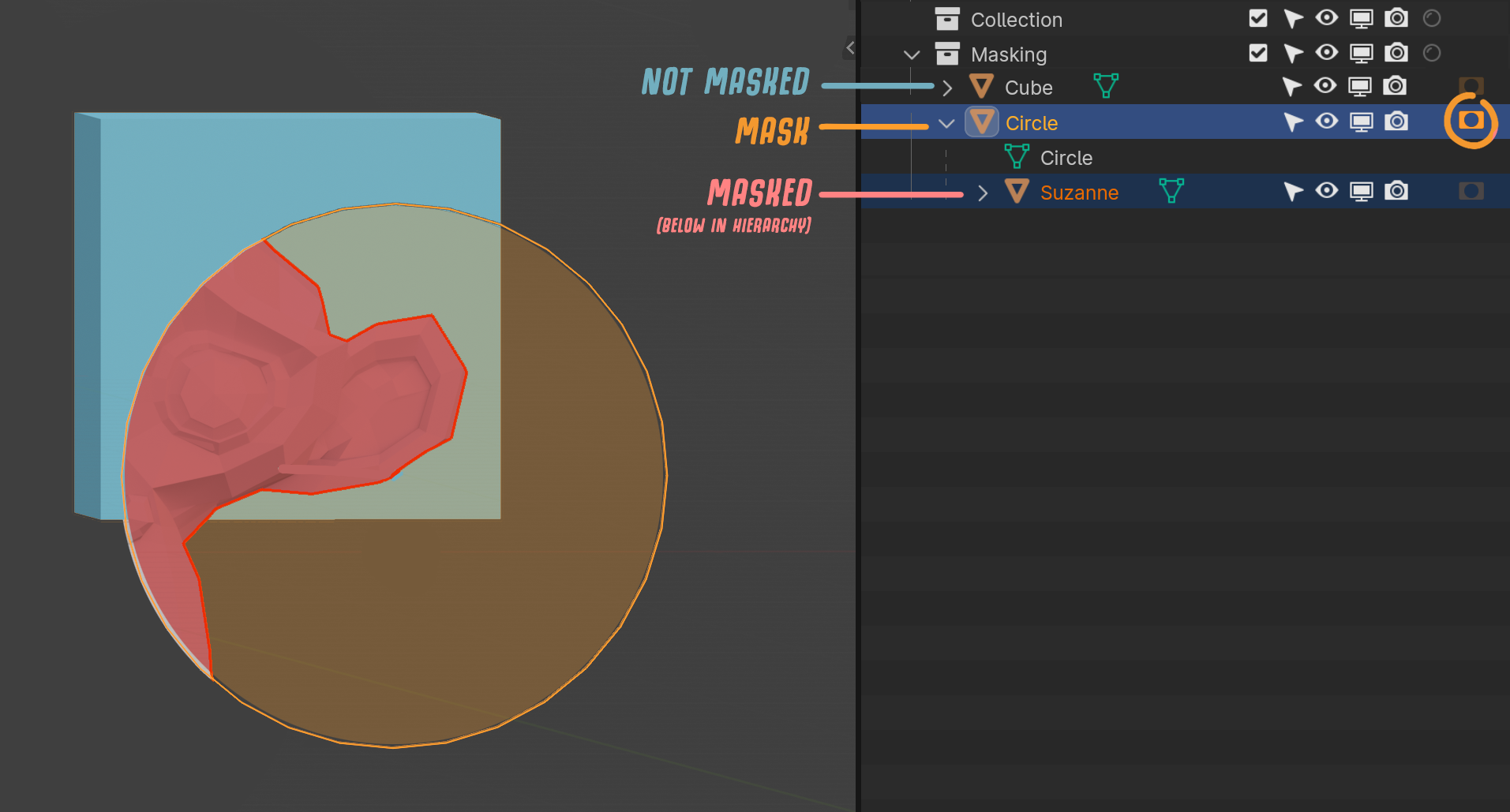
Task: Click the Masking collection archive icon
Action: click(946, 53)
